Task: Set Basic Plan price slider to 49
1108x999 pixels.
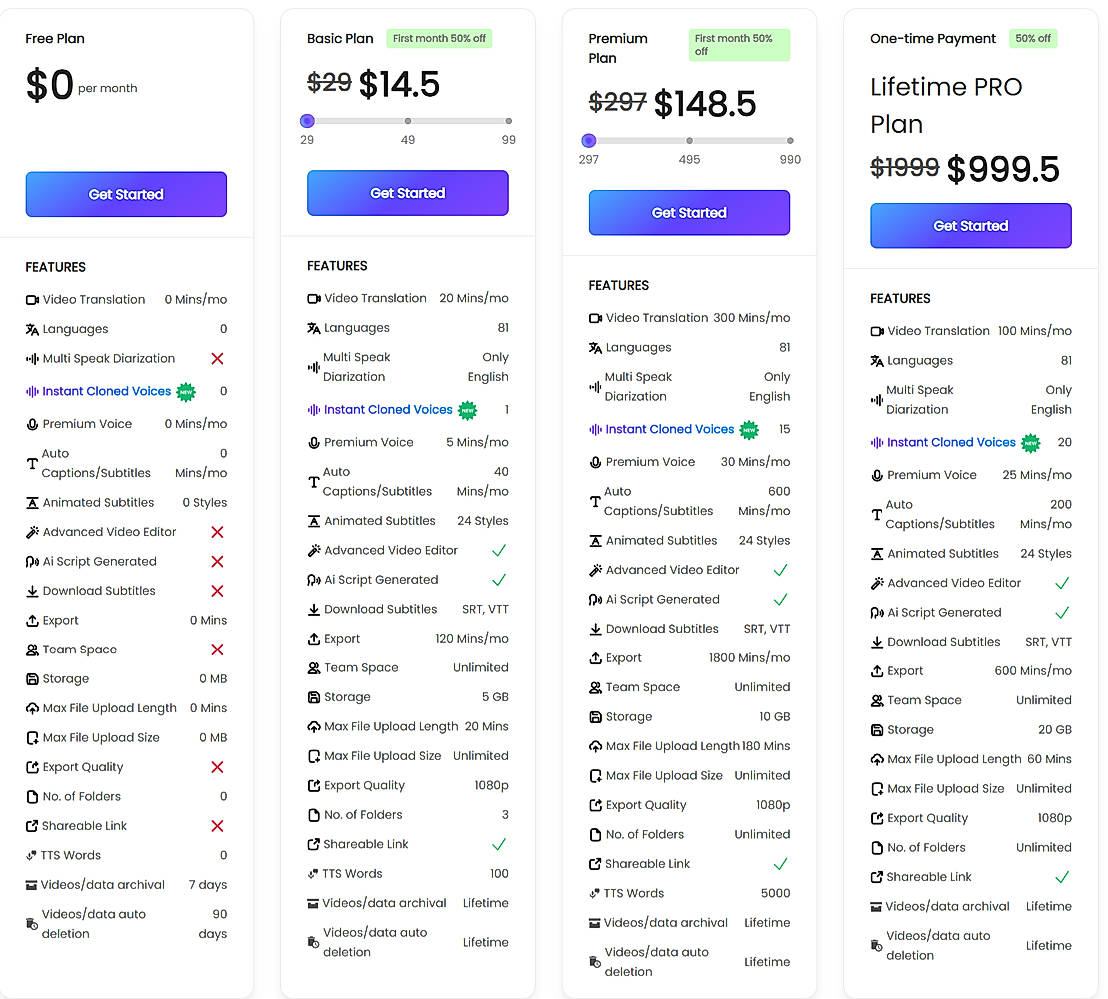Action: click(408, 121)
